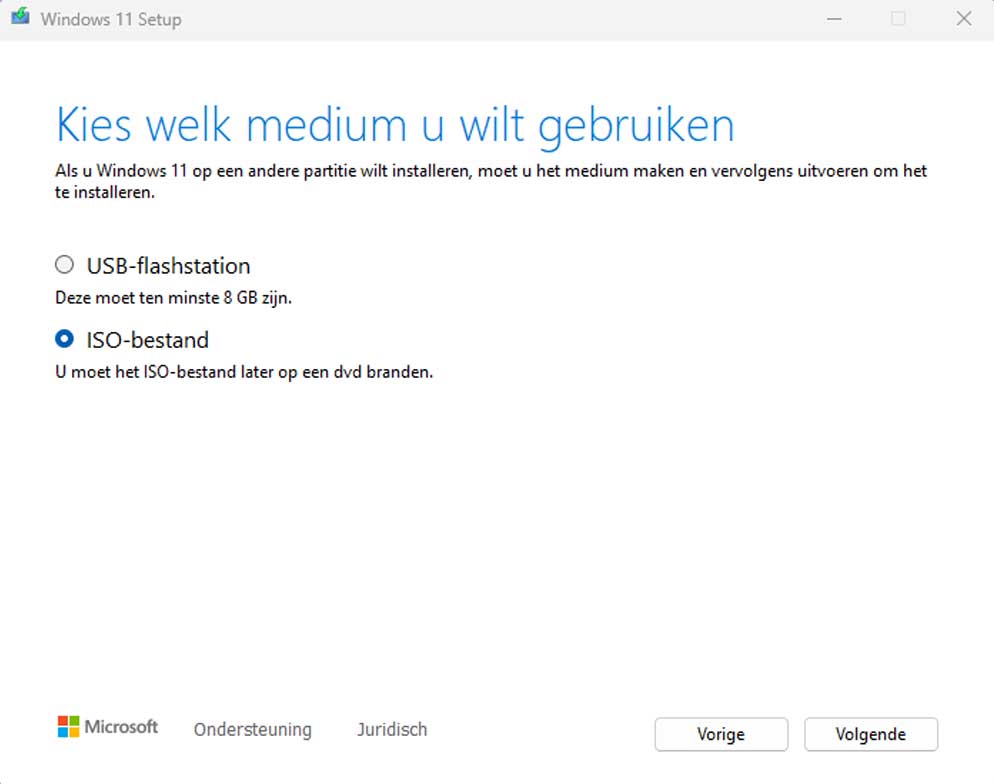This screenshot has width=994, height=784.
Task: Click the 'ISO-bestand' label text
Action: coord(147,340)
